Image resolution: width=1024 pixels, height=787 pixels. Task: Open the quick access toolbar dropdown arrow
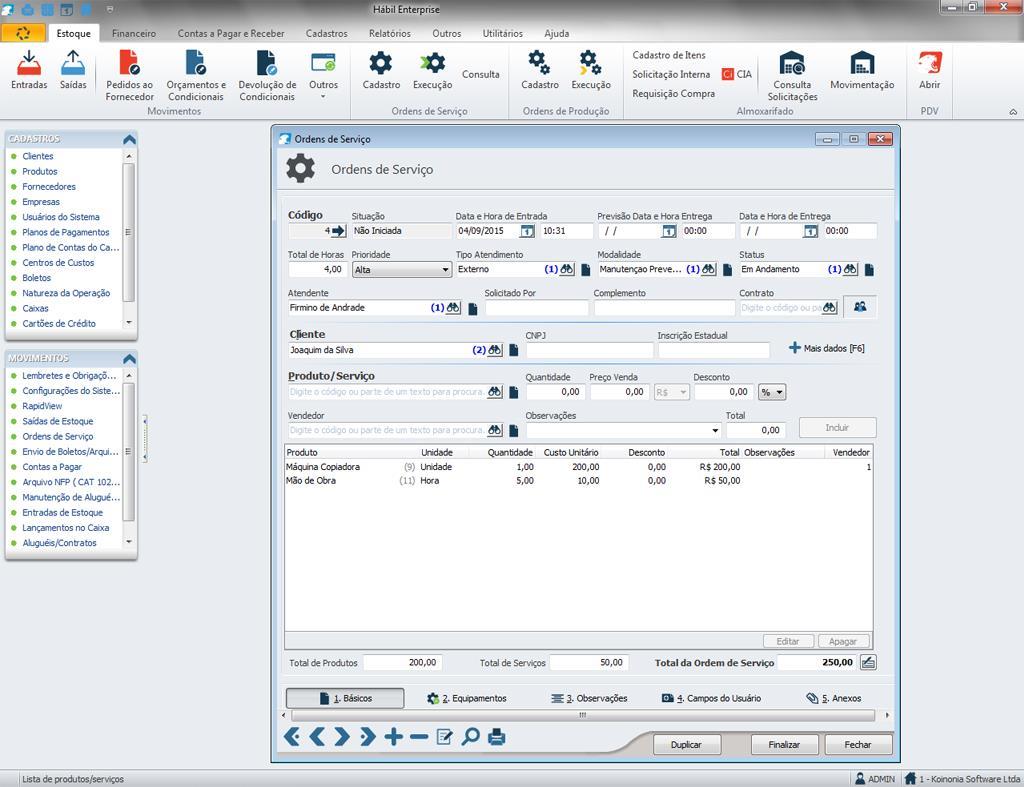[x=110, y=9]
